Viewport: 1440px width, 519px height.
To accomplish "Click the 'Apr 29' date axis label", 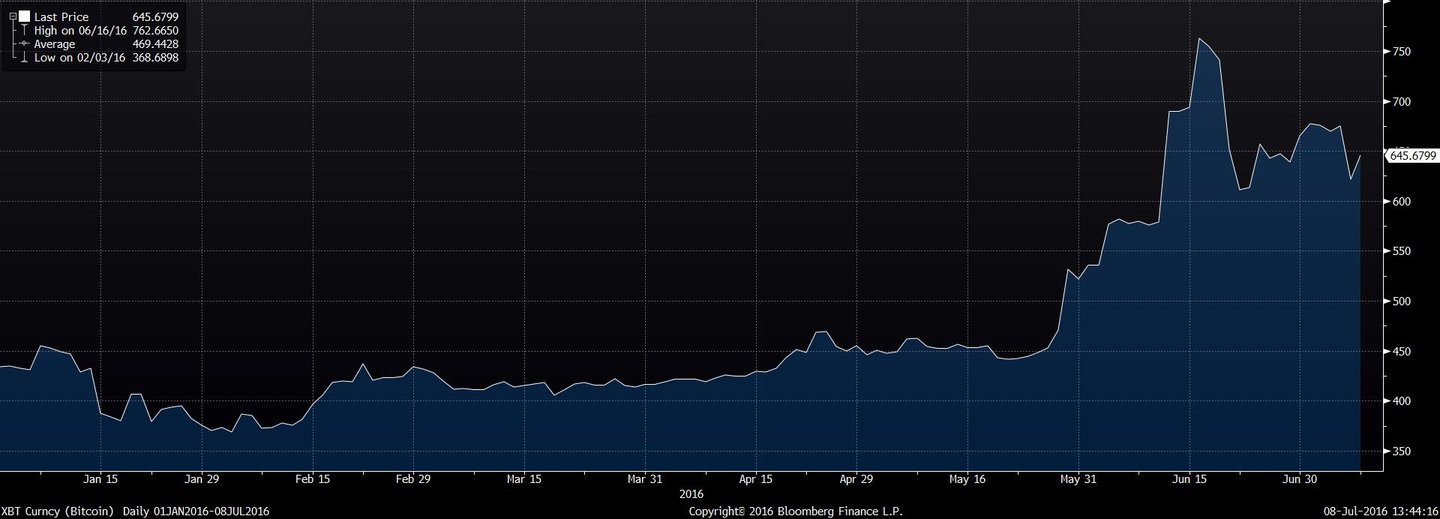I will (x=856, y=480).
